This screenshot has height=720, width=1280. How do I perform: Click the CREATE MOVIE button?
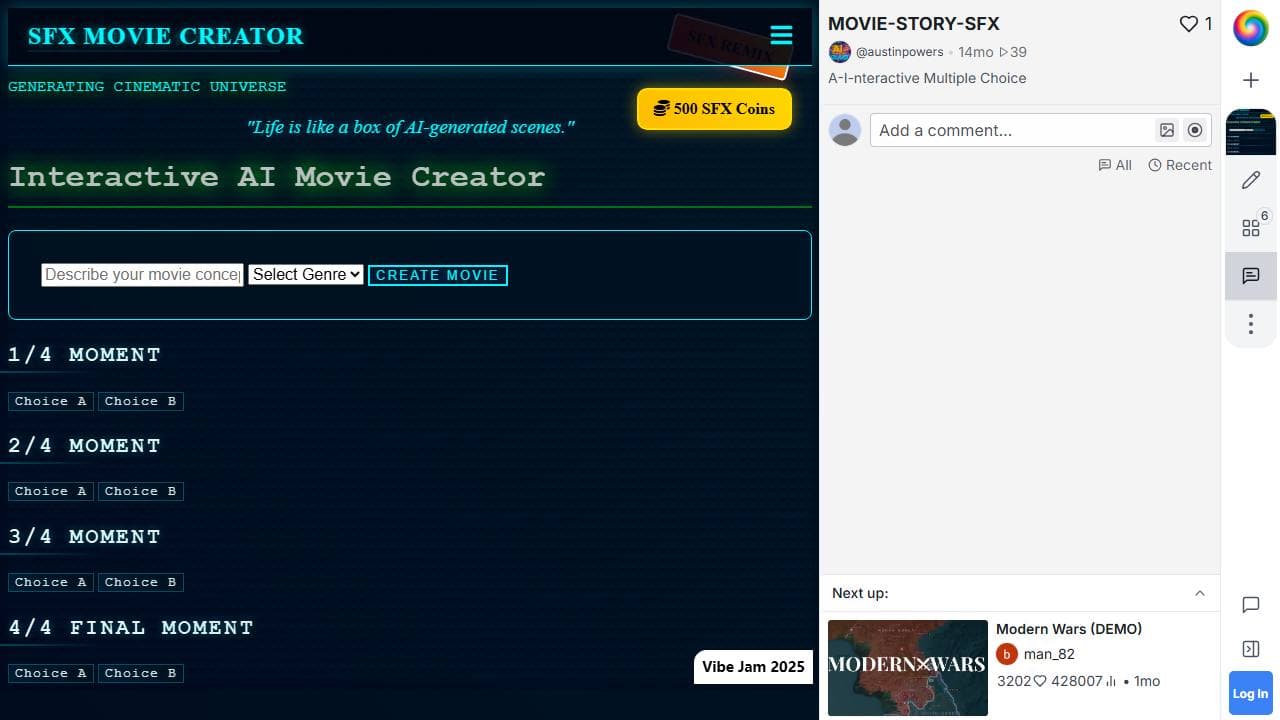coord(438,275)
